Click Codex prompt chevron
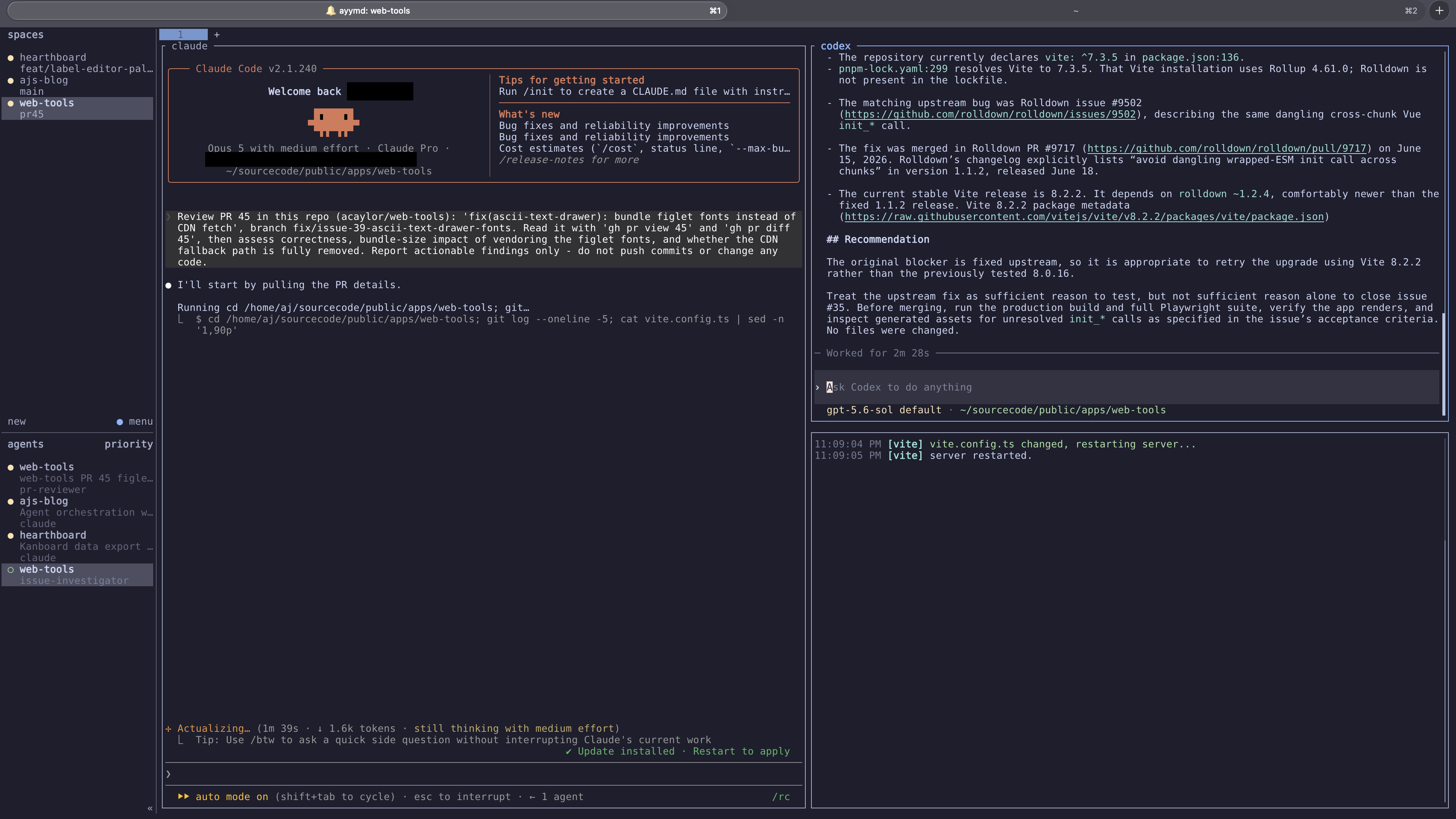 coord(817,388)
